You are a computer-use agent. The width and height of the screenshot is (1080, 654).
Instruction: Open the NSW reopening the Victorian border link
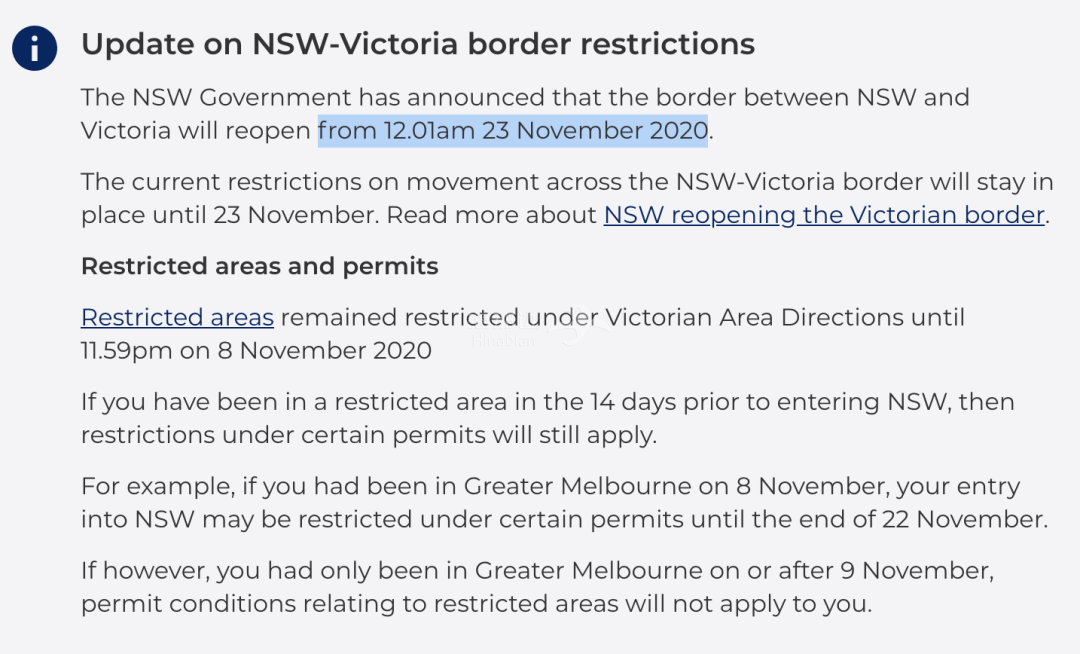click(x=825, y=215)
